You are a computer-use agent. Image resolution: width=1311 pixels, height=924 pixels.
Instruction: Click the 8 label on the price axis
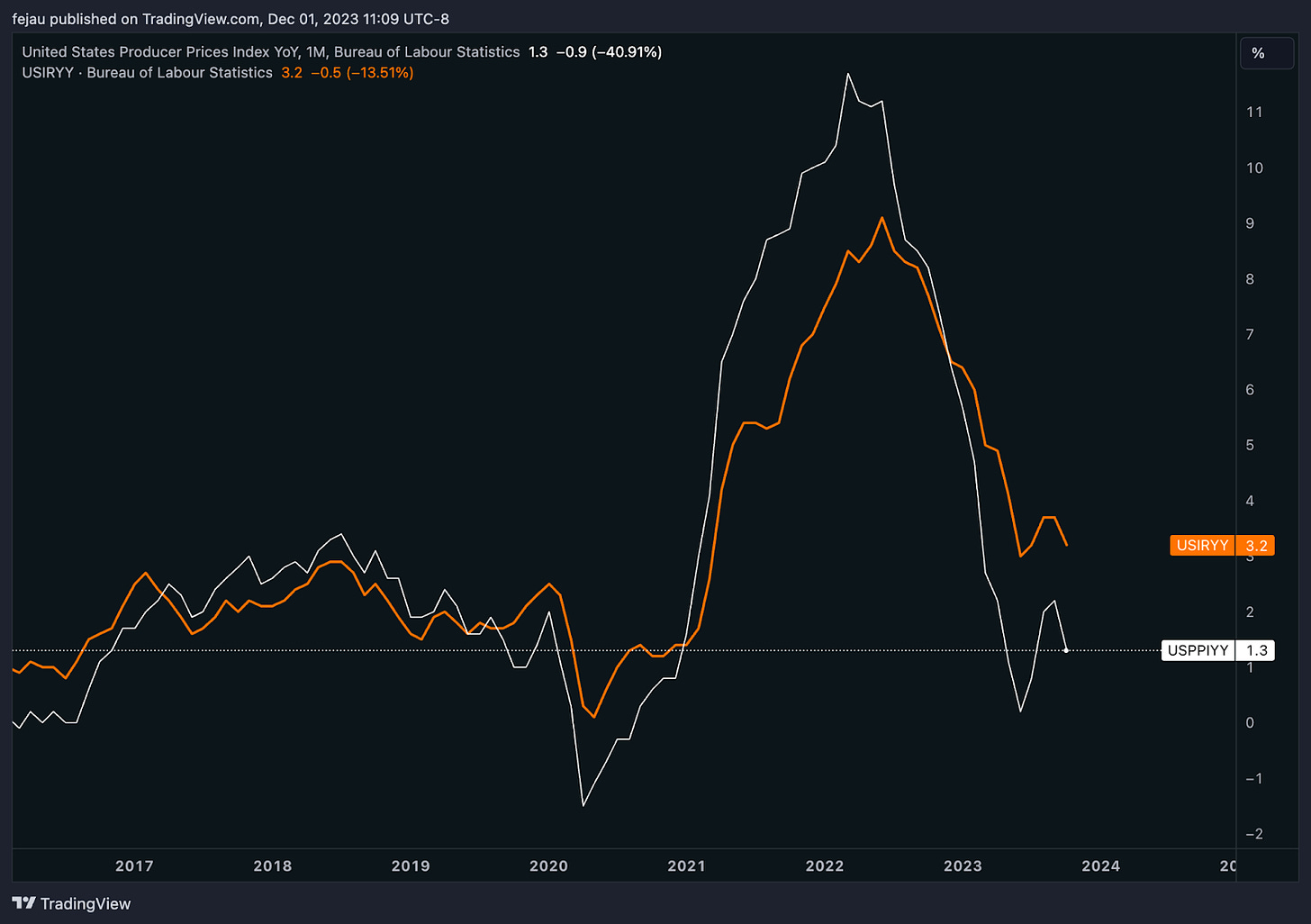coord(1250,279)
